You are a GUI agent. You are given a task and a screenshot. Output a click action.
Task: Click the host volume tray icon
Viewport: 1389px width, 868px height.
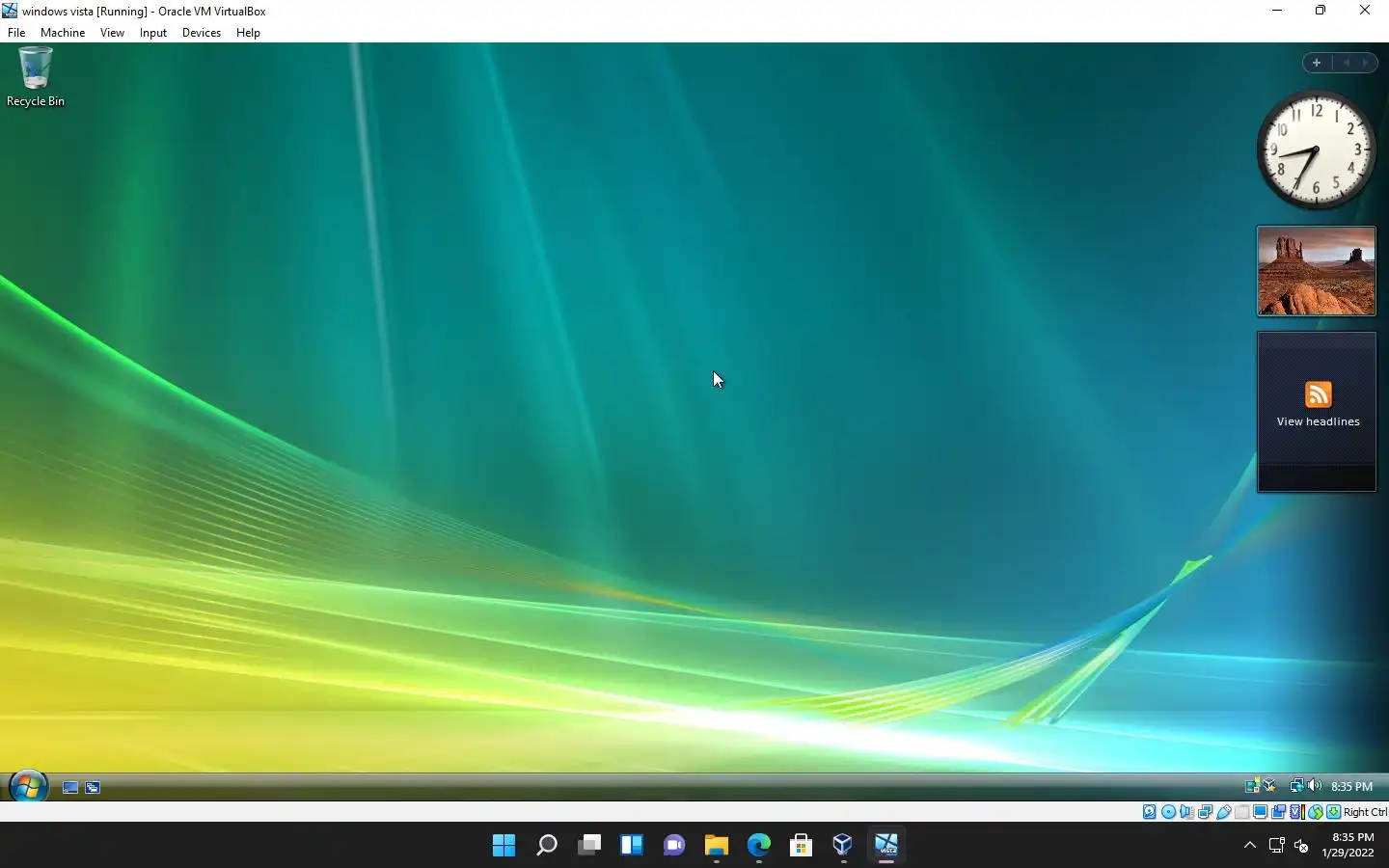coord(1301,845)
